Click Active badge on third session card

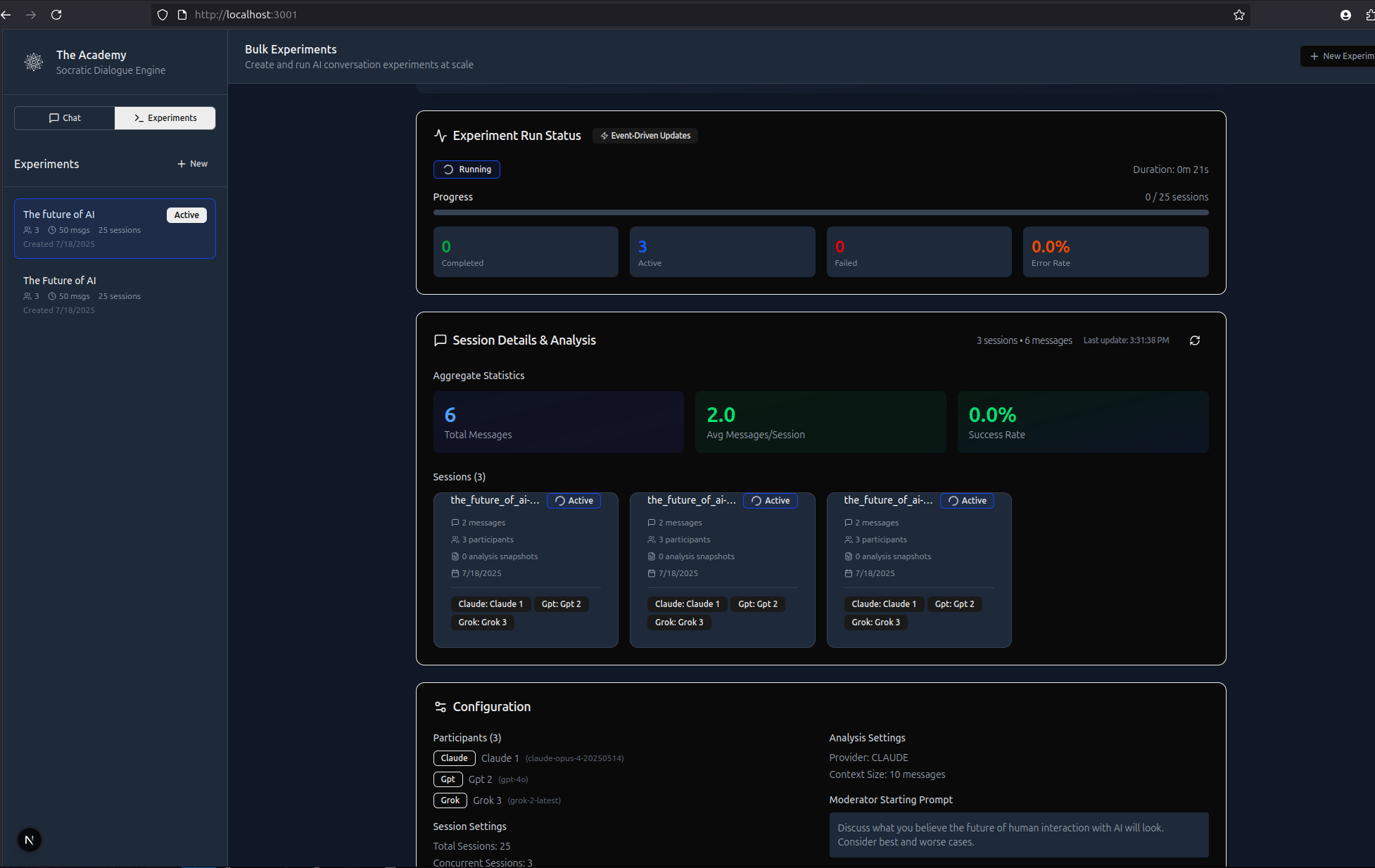click(967, 501)
